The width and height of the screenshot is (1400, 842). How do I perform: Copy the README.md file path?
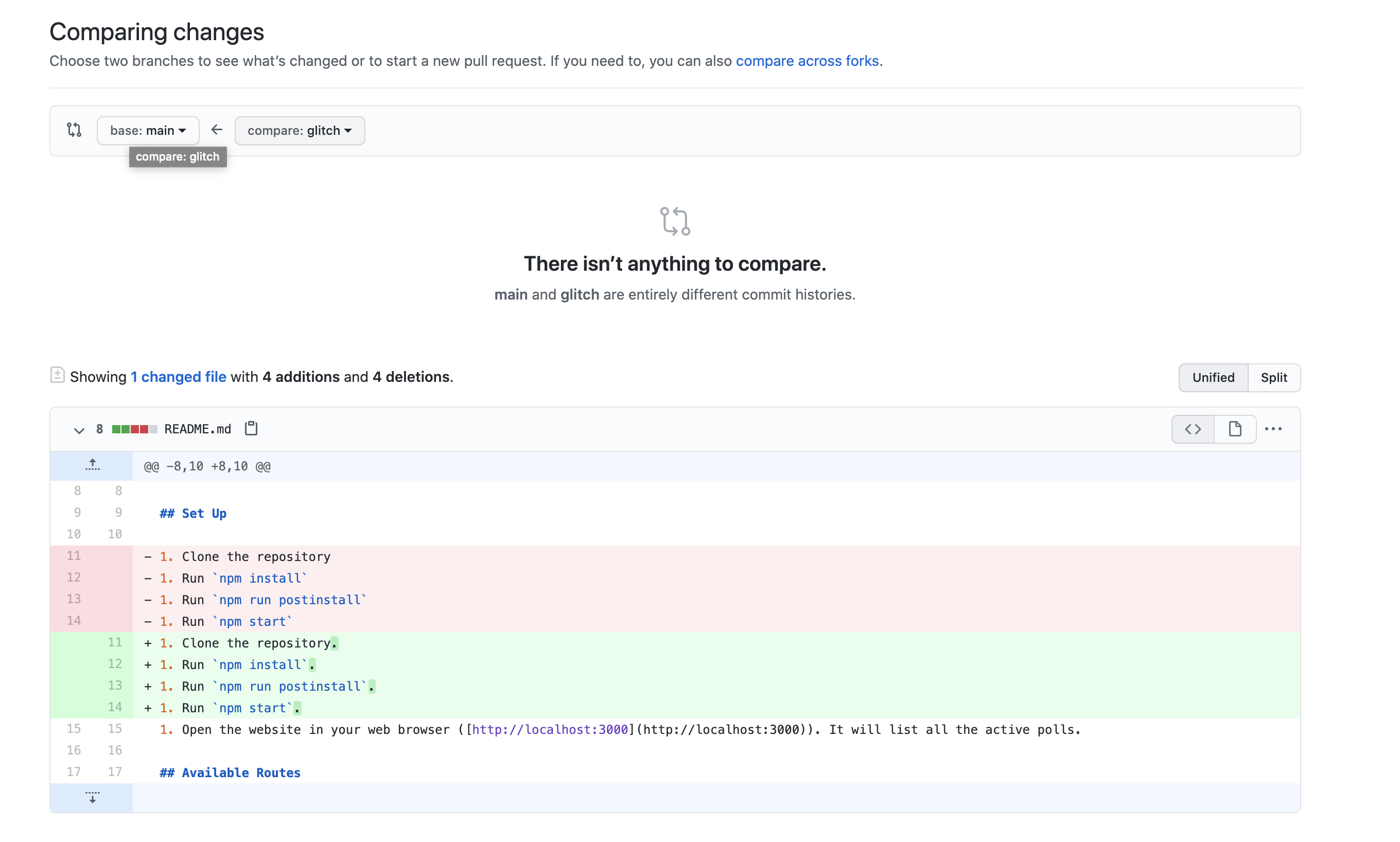click(251, 428)
